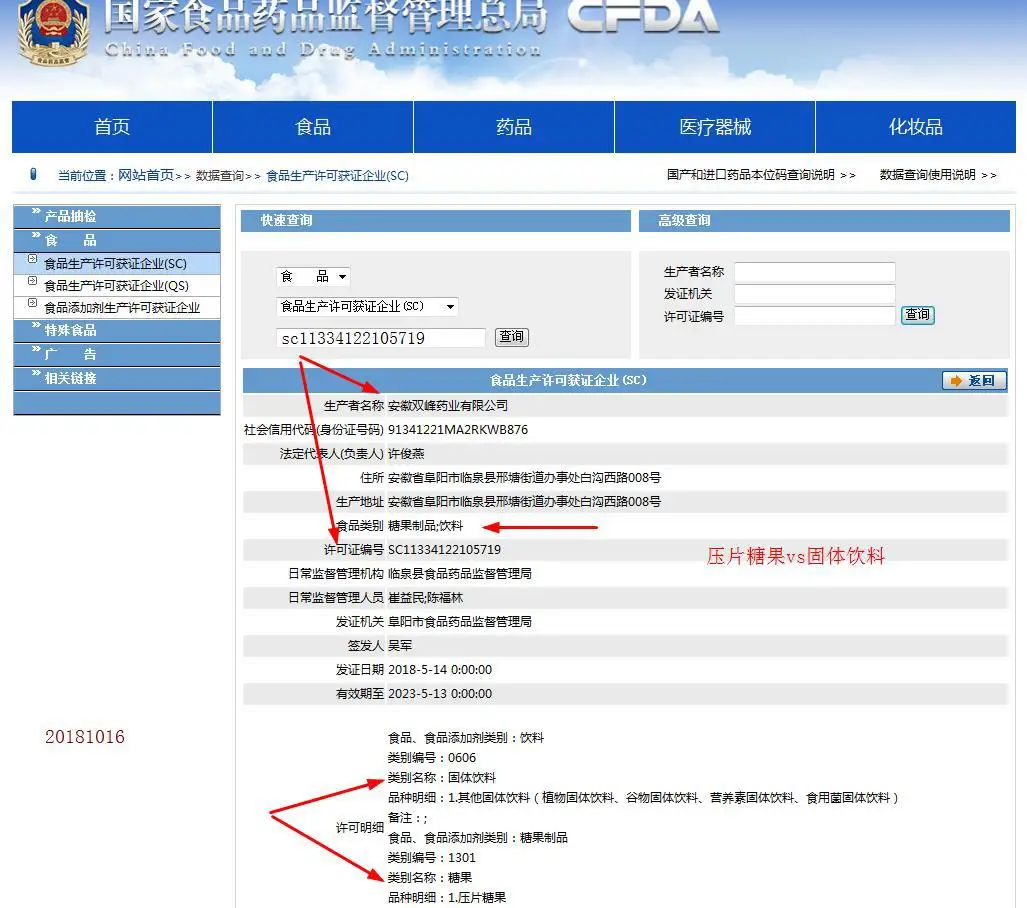1027x908 pixels.
Task: Expand the 食品 sidebar section
Action: [x=117, y=240]
